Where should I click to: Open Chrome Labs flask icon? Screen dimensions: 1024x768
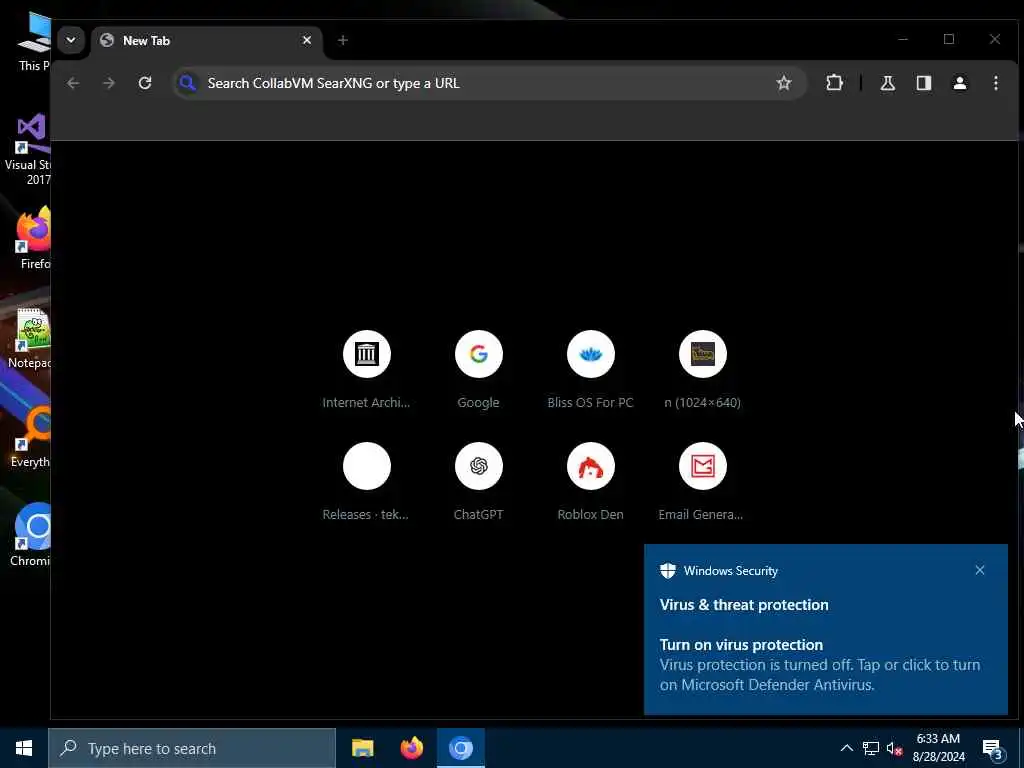click(x=888, y=83)
